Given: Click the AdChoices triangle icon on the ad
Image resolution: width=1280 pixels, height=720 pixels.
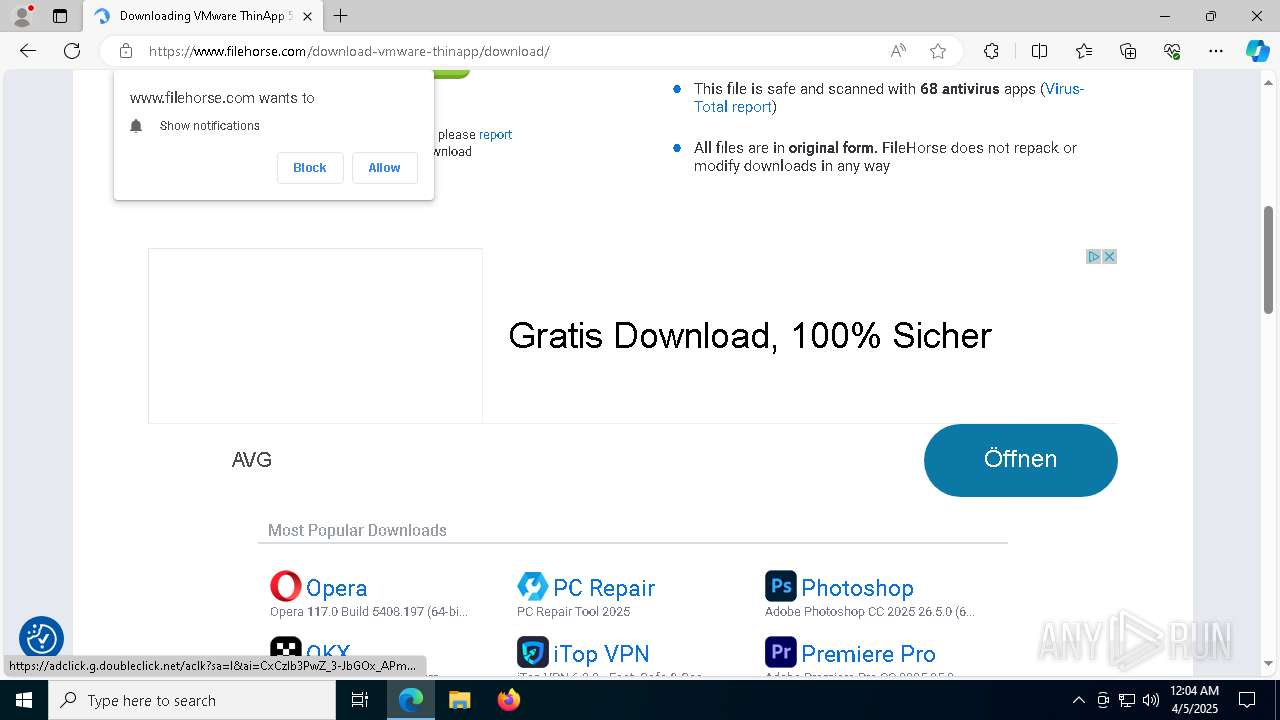Looking at the screenshot, I should (1094, 257).
